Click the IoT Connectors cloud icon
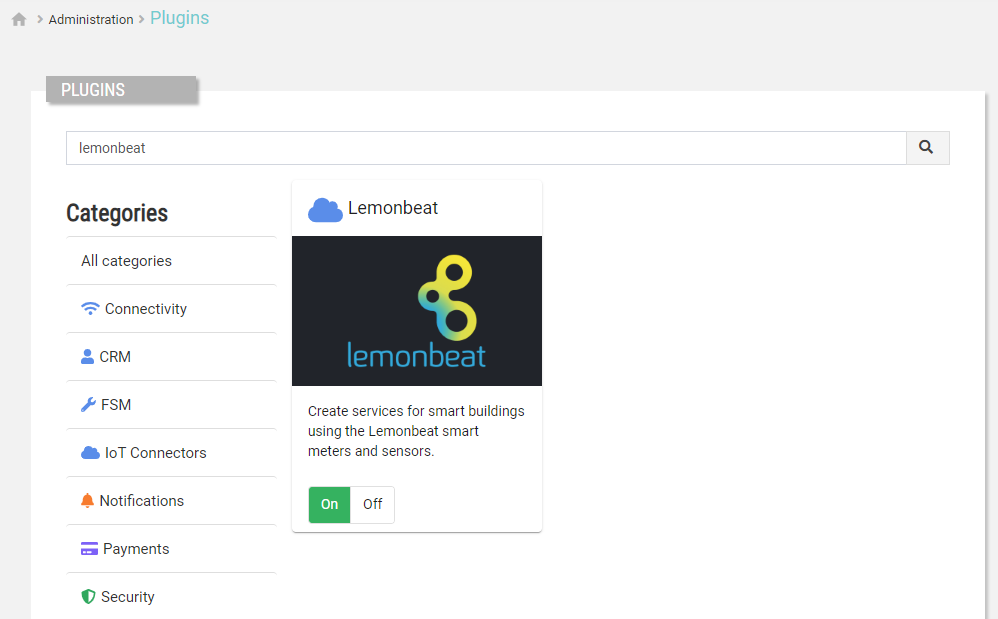998x619 pixels. [x=90, y=453]
